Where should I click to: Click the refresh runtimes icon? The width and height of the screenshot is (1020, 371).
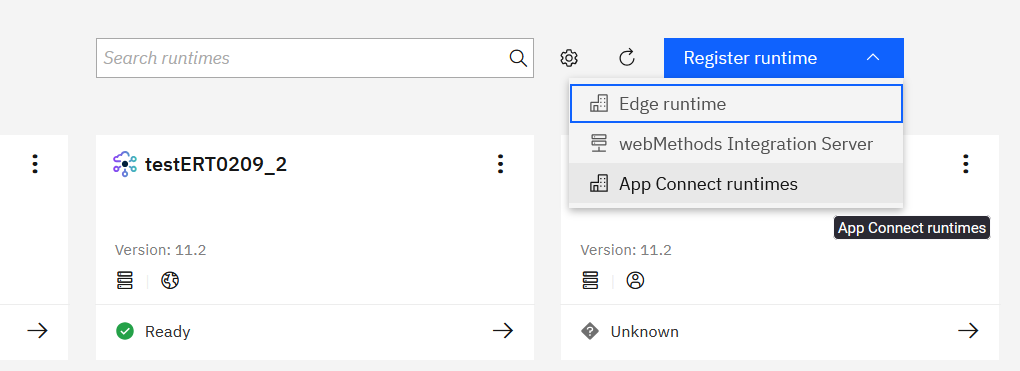click(x=626, y=58)
